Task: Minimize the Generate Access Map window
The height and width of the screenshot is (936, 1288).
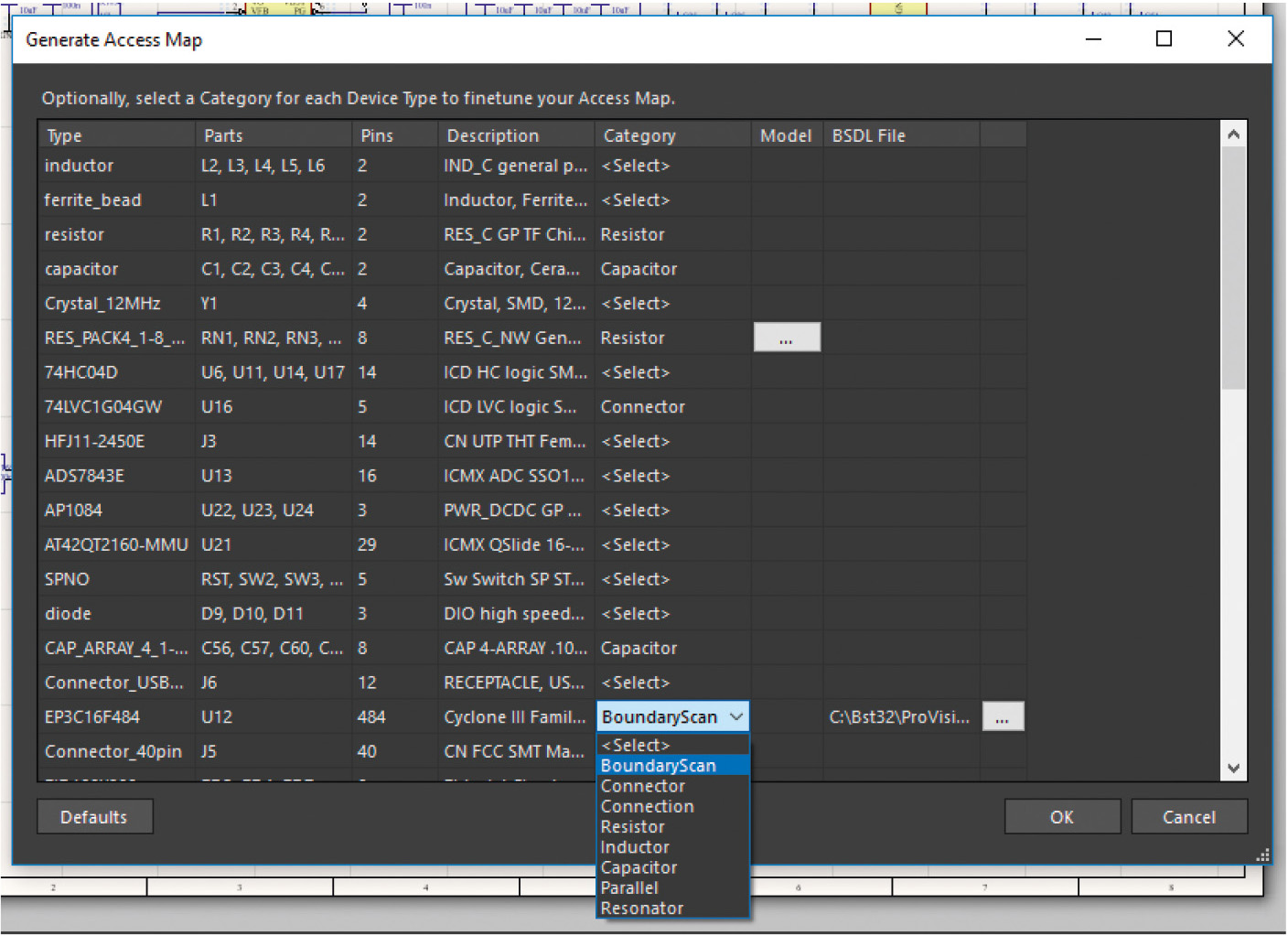Action: point(1093,39)
